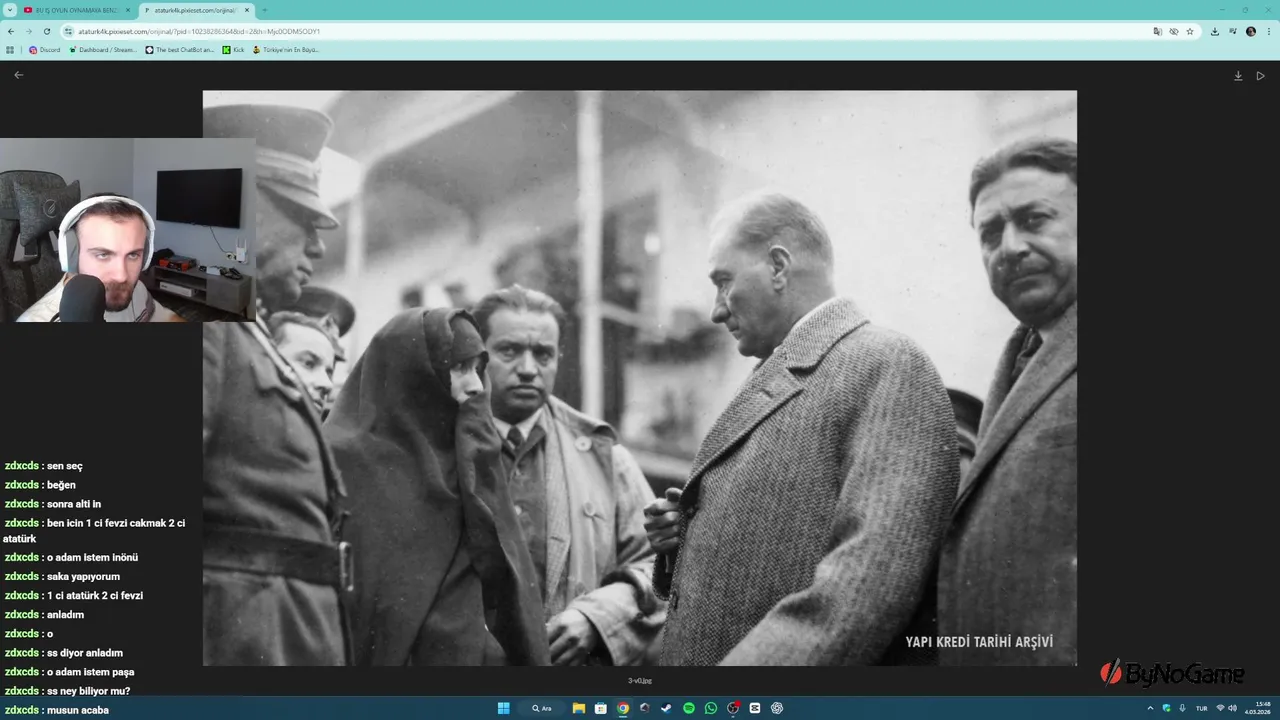Go back in the browser
Viewport: 1280px width, 720px height.
[x=11, y=31]
